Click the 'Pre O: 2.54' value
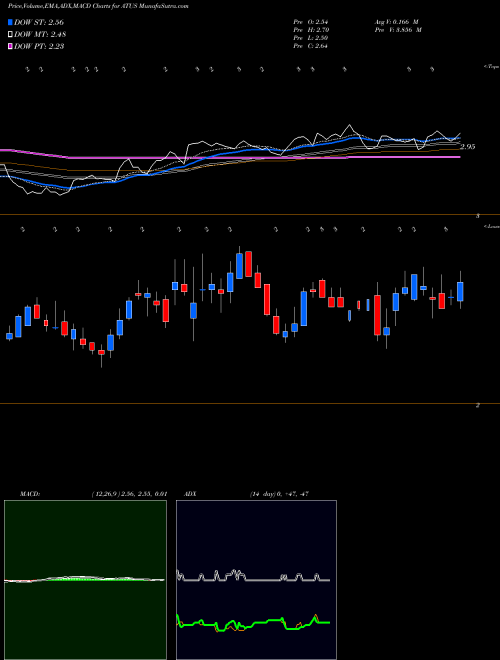The width and height of the screenshot is (500, 660). (x=311, y=21)
